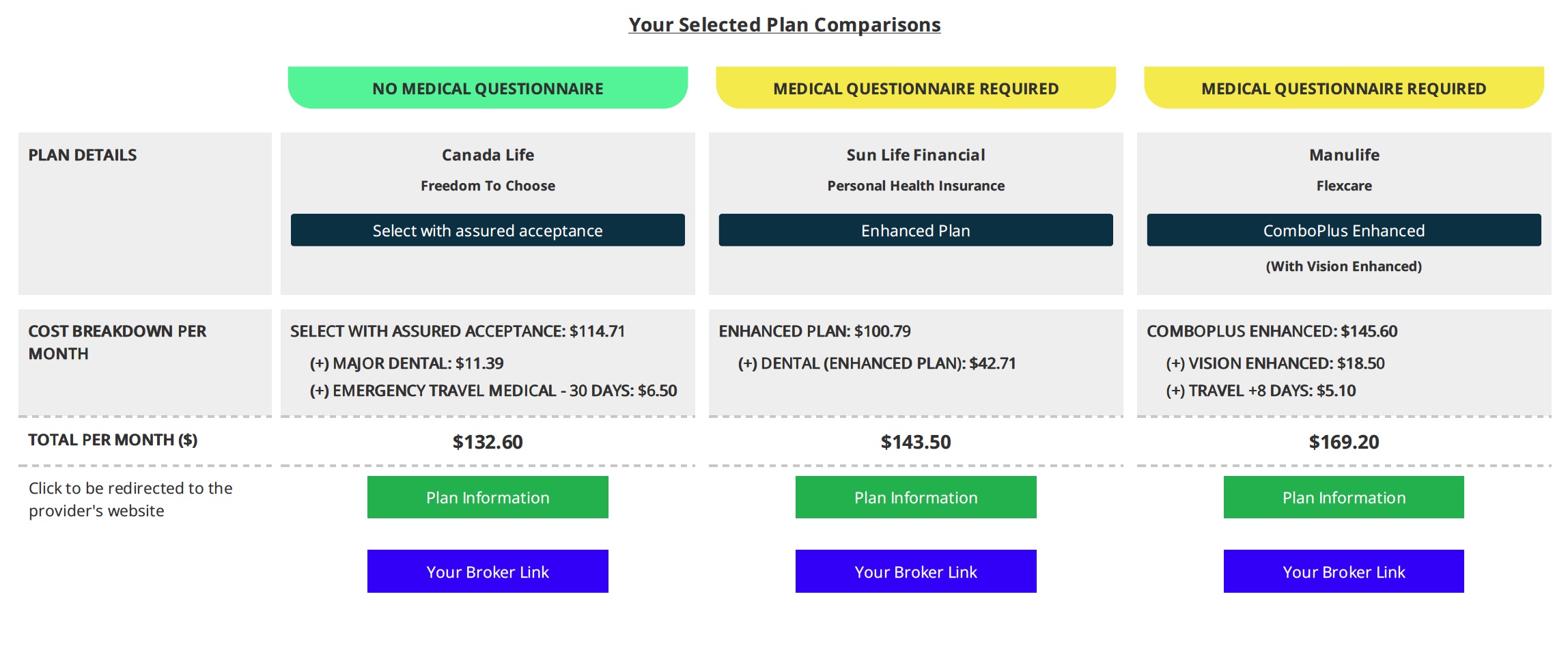
Task: Click the $132.60 monthly total
Action: pos(488,442)
